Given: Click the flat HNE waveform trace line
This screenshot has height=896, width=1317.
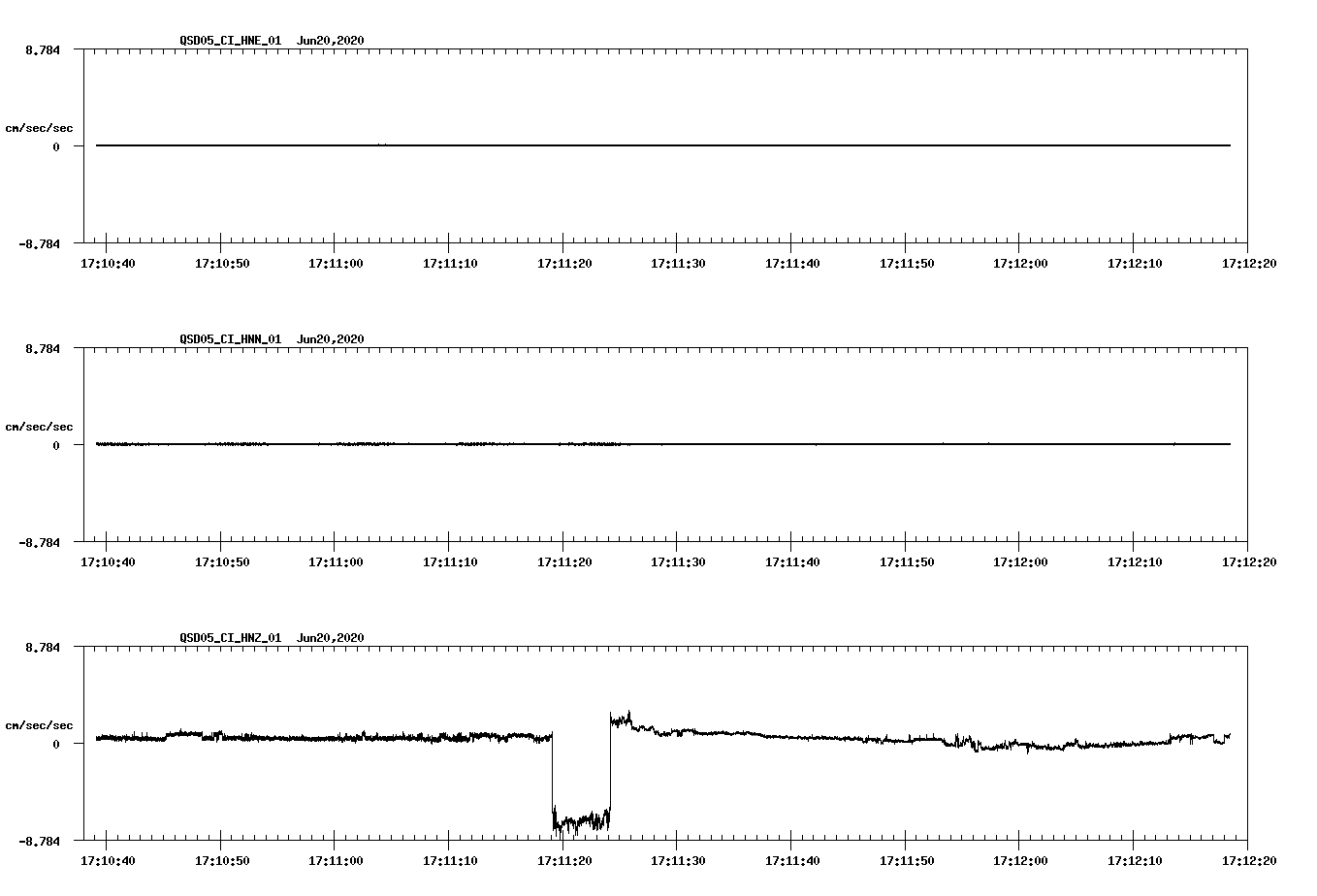Looking at the screenshot, I should (663, 145).
